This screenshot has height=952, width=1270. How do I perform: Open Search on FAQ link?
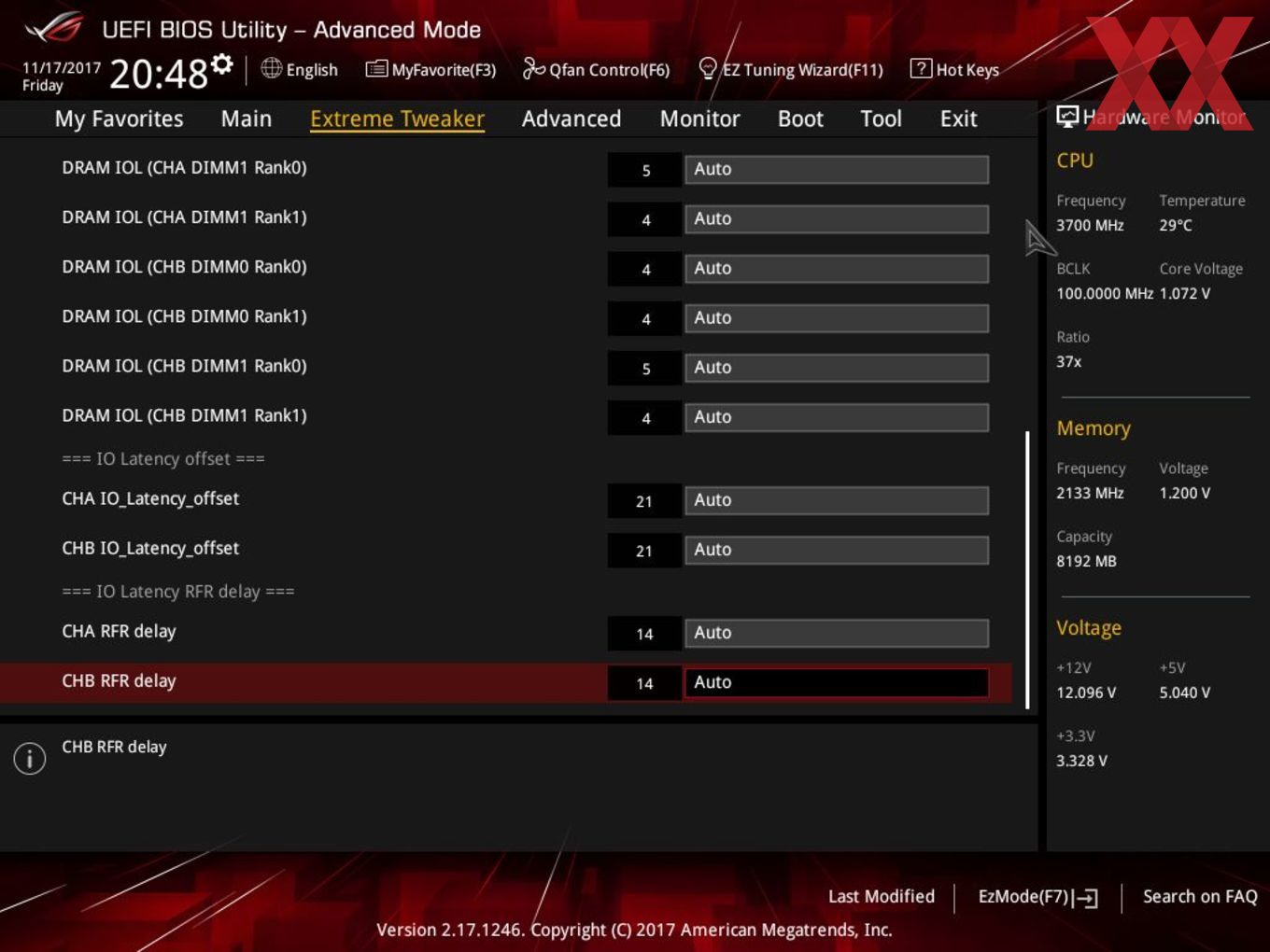1200,896
